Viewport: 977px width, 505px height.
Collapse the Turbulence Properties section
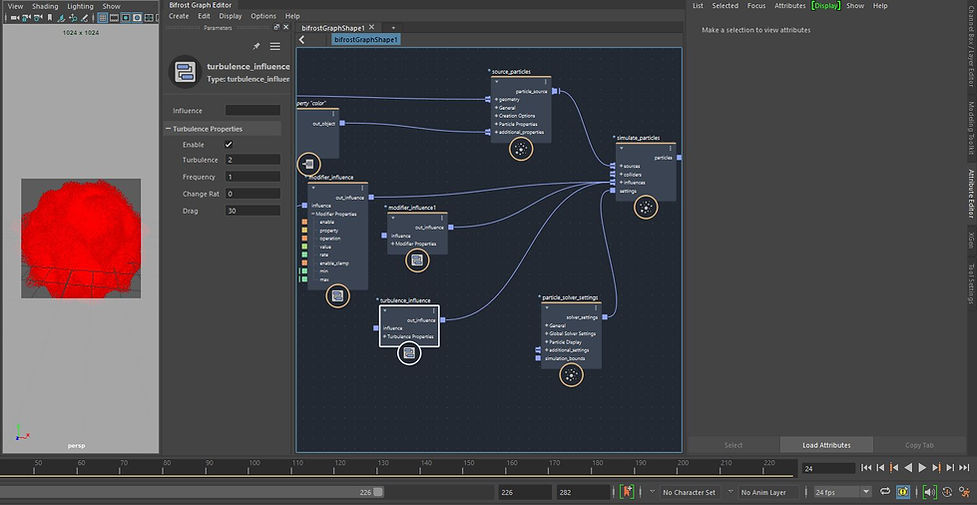click(168, 129)
